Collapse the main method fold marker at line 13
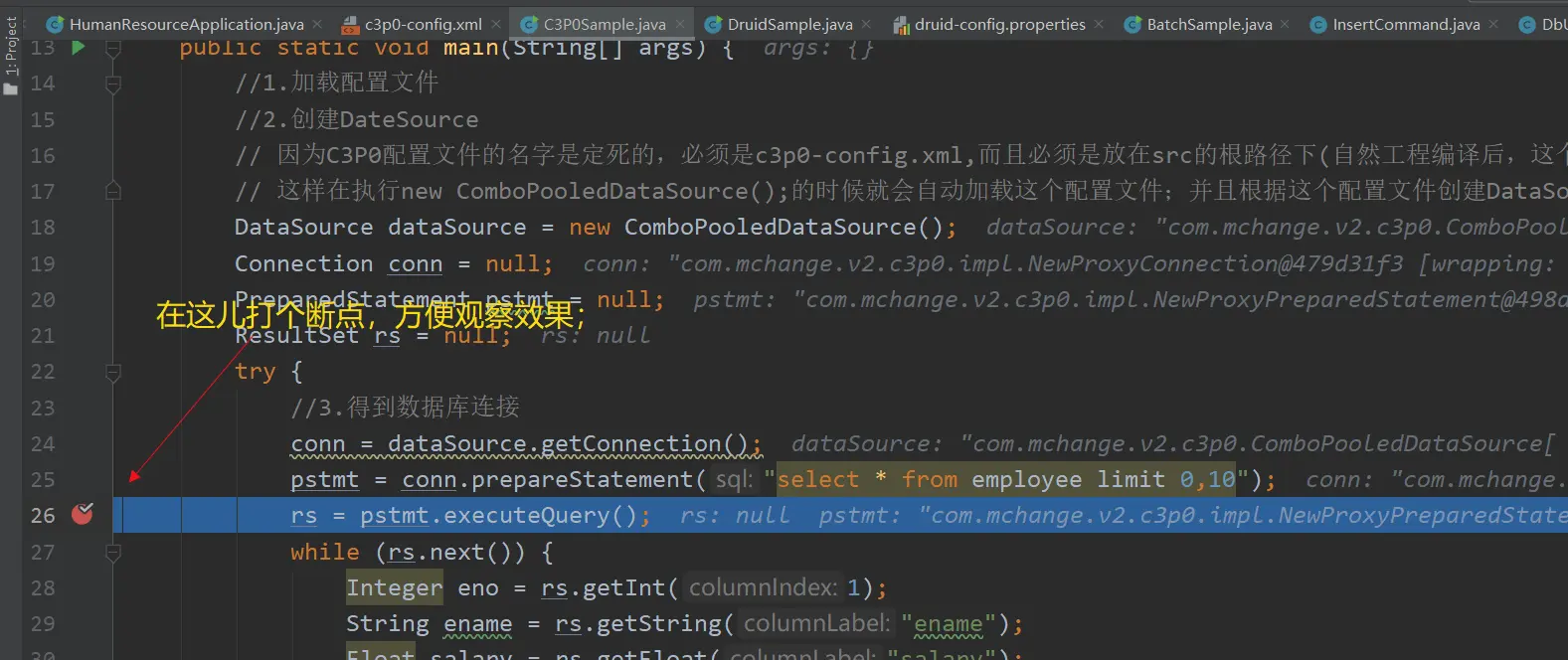Screen dimensions: 1568x660 coord(113,48)
